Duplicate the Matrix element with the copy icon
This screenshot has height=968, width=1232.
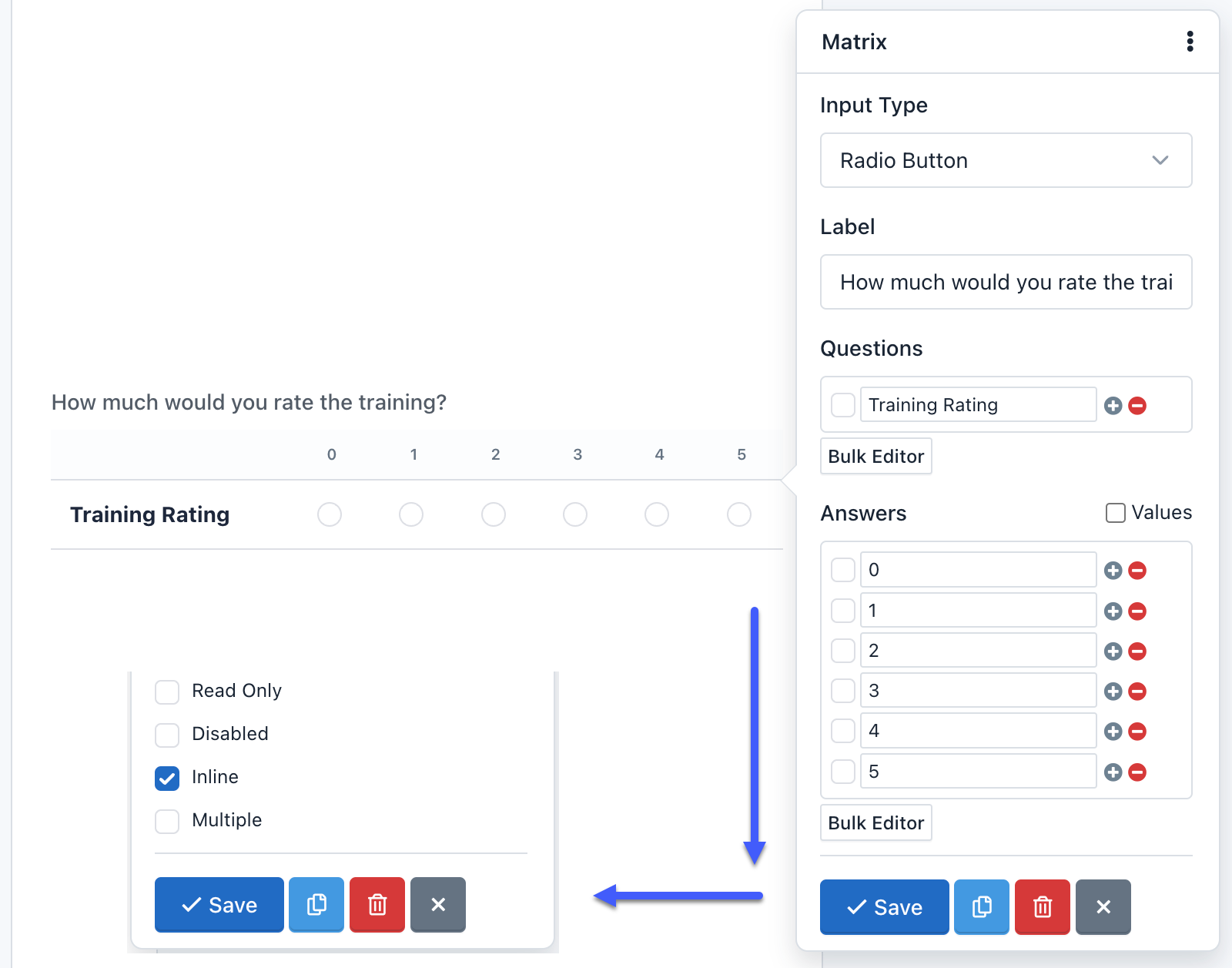[981, 907]
